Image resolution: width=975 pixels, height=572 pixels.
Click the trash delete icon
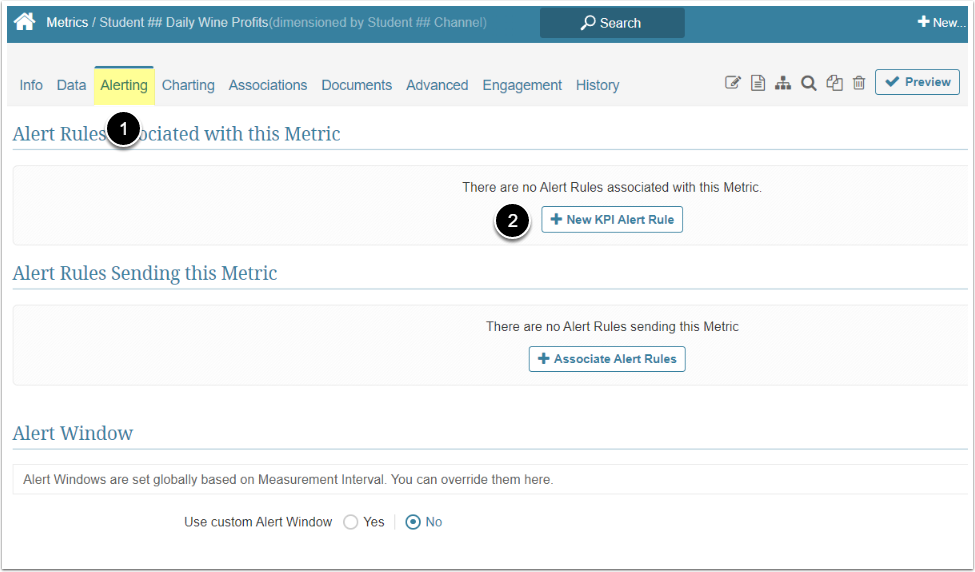point(859,83)
